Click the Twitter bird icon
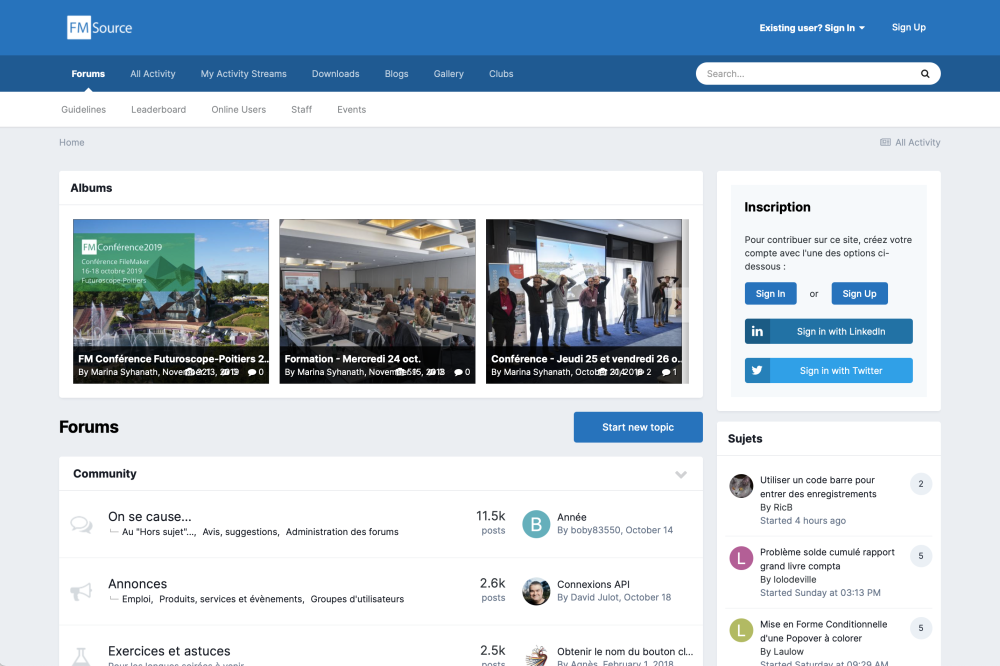The height and width of the screenshot is (666, 1000). (x=758, y=371)
